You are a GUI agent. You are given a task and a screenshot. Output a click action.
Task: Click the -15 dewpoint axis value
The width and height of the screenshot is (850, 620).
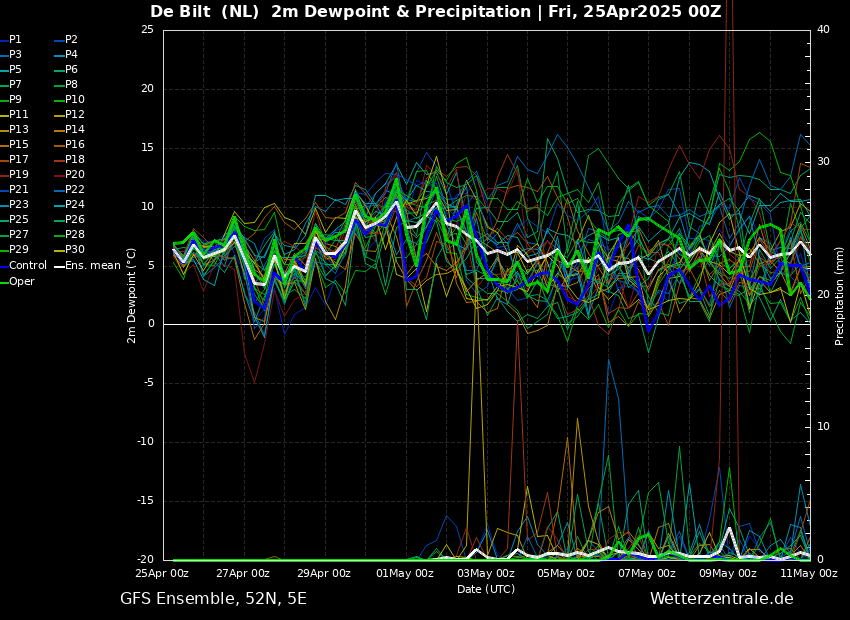(x=145, y=501)
